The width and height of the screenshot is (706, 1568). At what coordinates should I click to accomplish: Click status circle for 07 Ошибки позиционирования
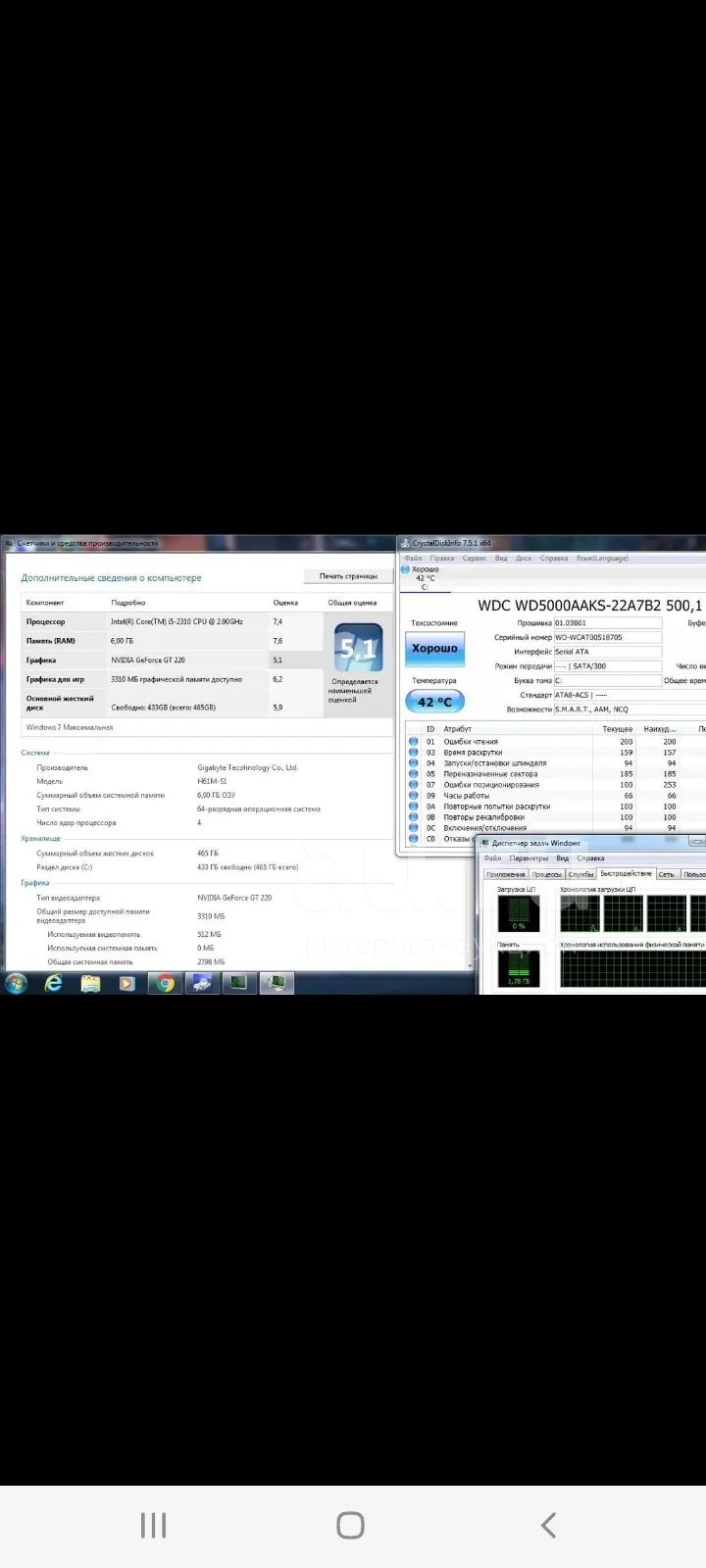413,785
